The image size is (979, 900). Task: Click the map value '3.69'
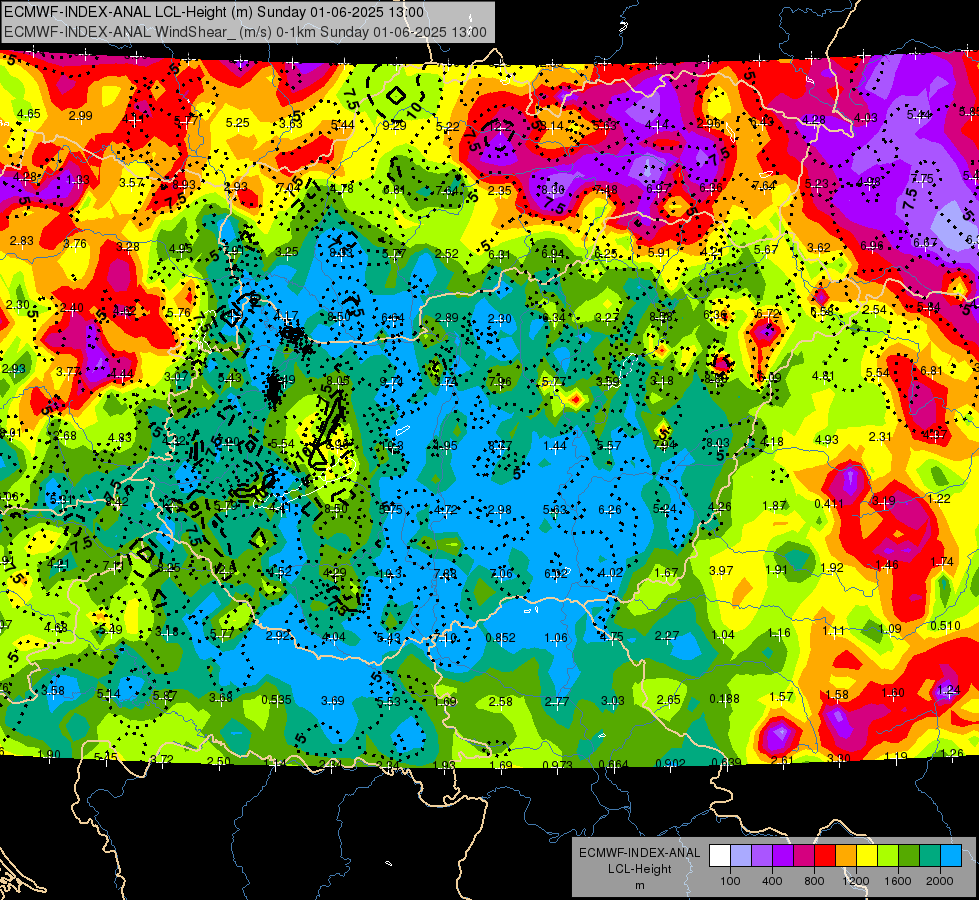(333, 701)
